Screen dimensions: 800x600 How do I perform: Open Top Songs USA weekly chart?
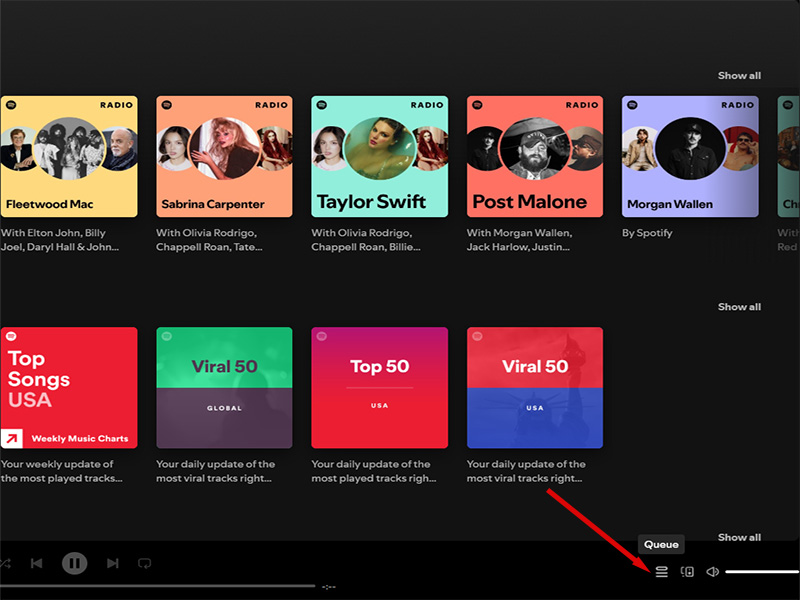[69, 388]
